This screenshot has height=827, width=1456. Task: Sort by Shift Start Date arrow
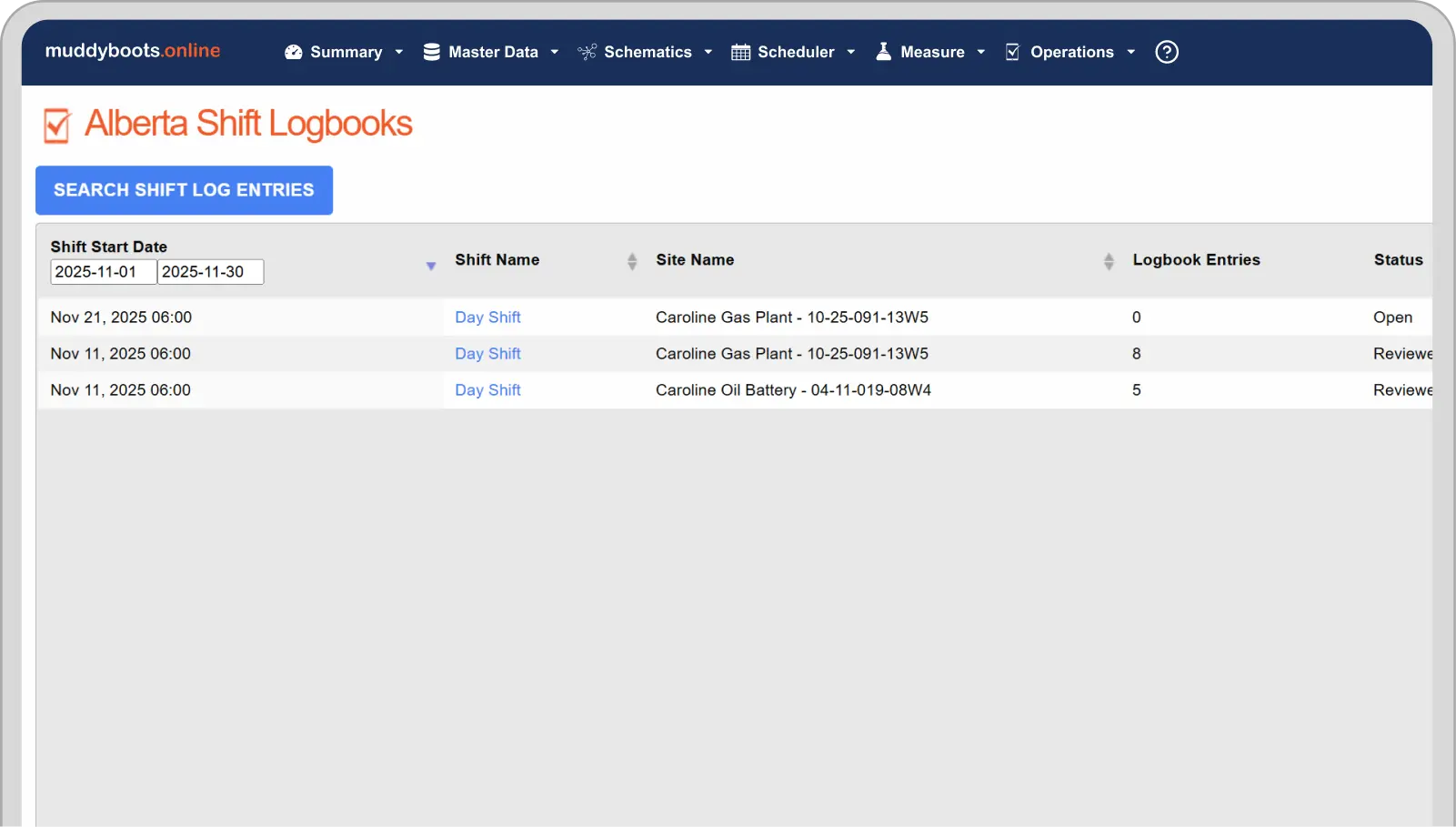(x=431, y=266)
